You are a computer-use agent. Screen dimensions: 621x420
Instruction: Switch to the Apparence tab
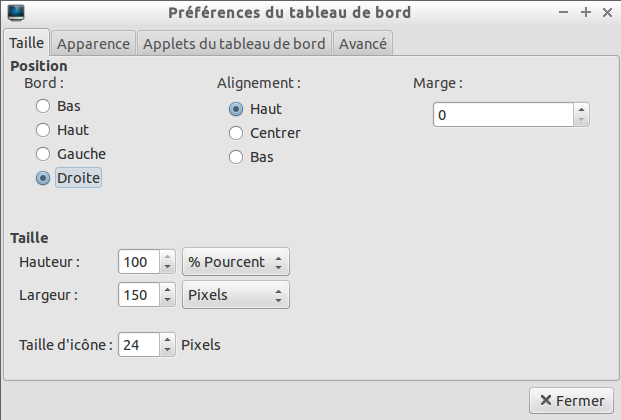(x=93, y=44)
